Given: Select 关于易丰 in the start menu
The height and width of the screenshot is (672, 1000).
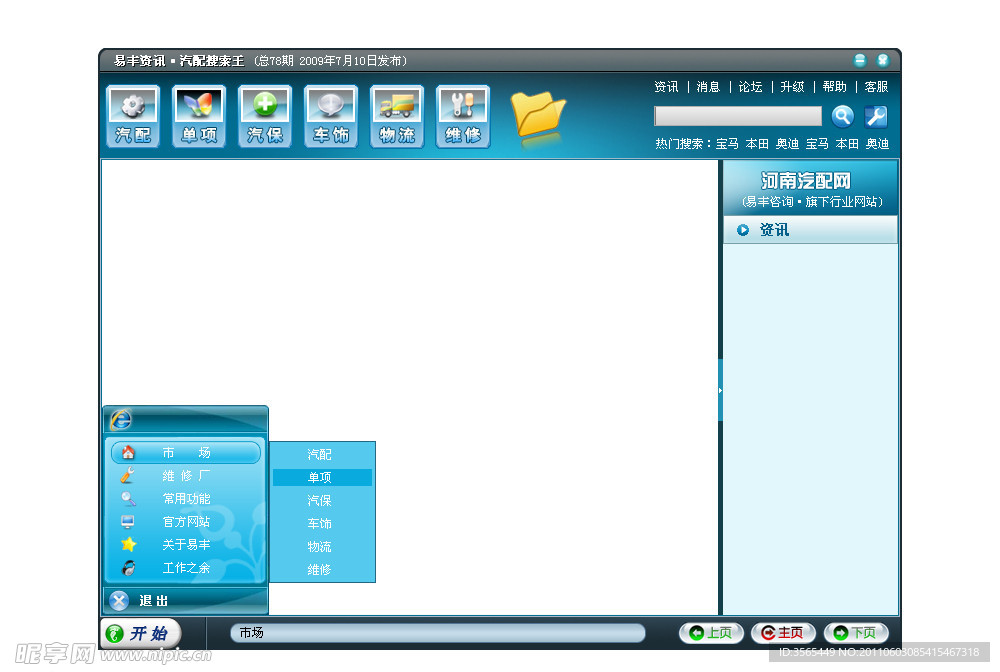Looking at the screenshot, I should 186,544.
